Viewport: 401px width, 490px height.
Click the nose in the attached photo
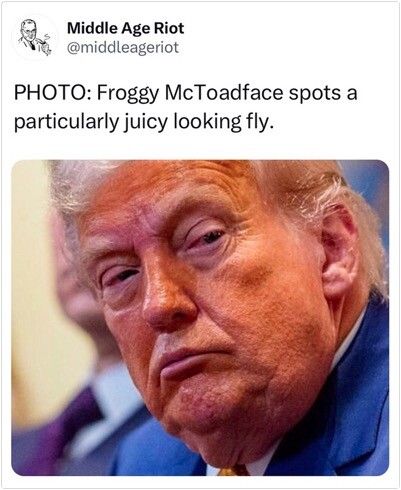click(167, 300)
